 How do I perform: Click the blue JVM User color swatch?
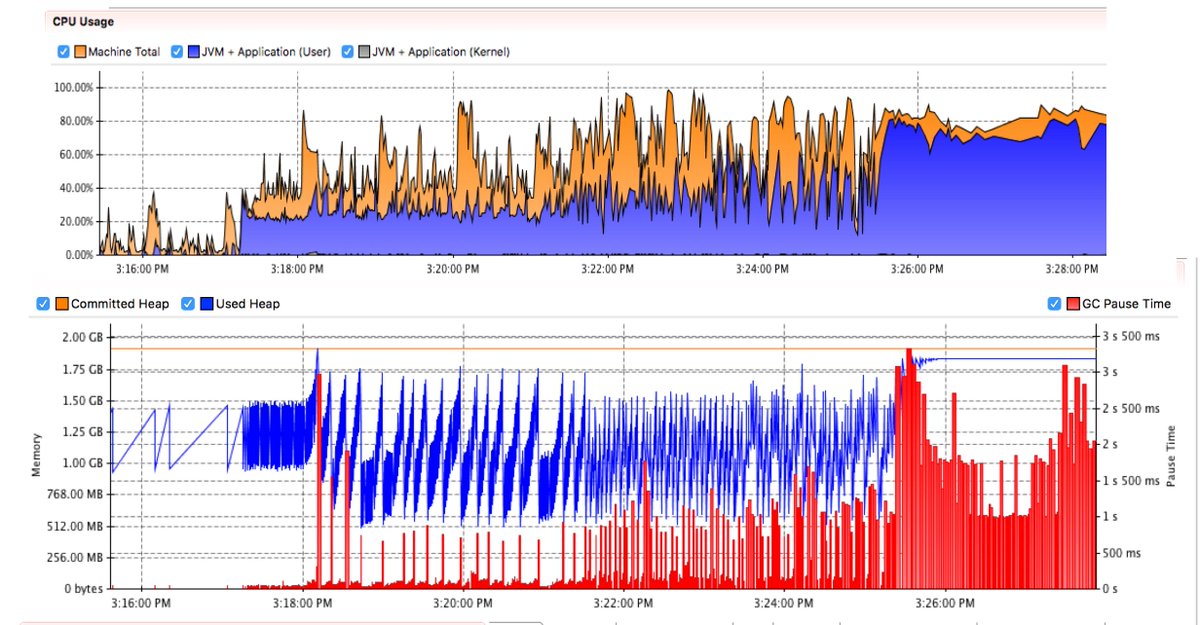(193, 51)
